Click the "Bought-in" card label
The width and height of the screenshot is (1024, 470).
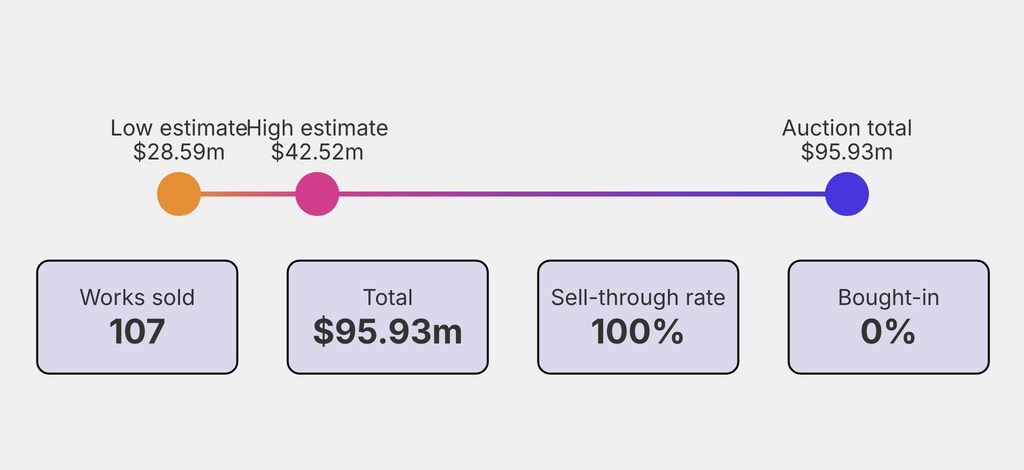pyautogui.click(x=888, y=297)
